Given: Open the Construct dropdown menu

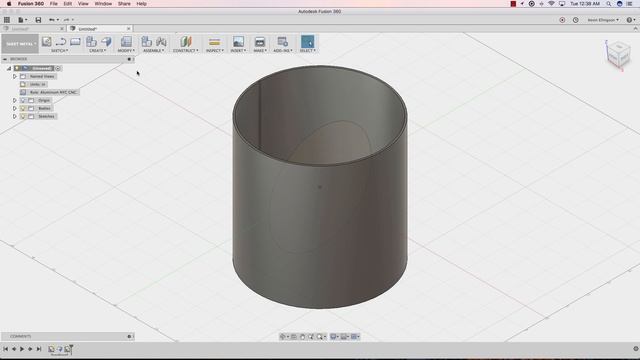Looking at the screenshot, I should coord(186,51).
